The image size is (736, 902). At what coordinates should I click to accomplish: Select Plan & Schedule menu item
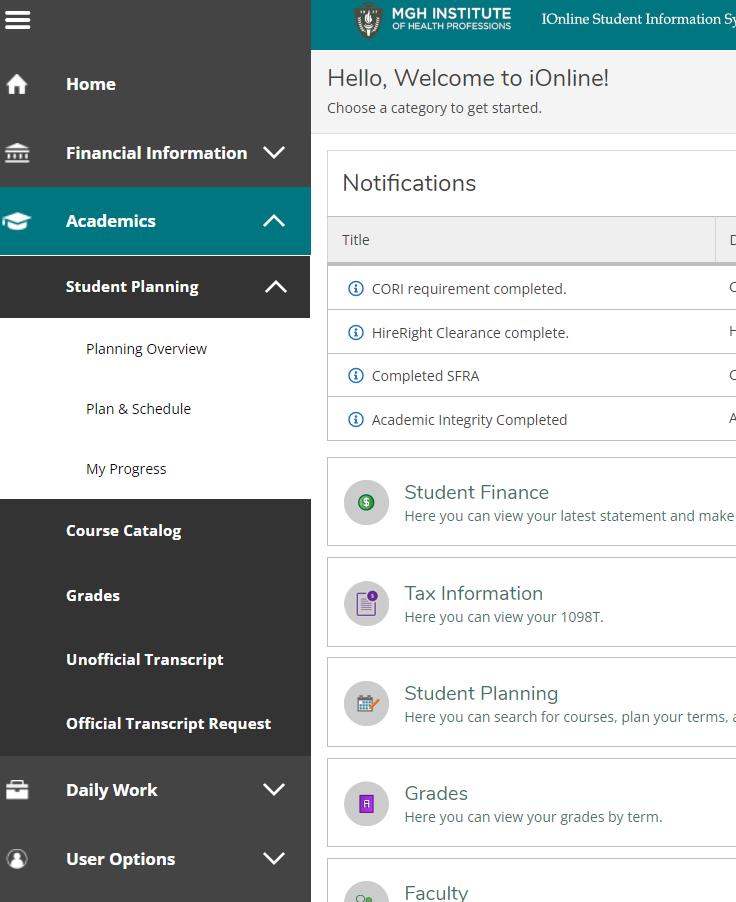tap(138, 409)
